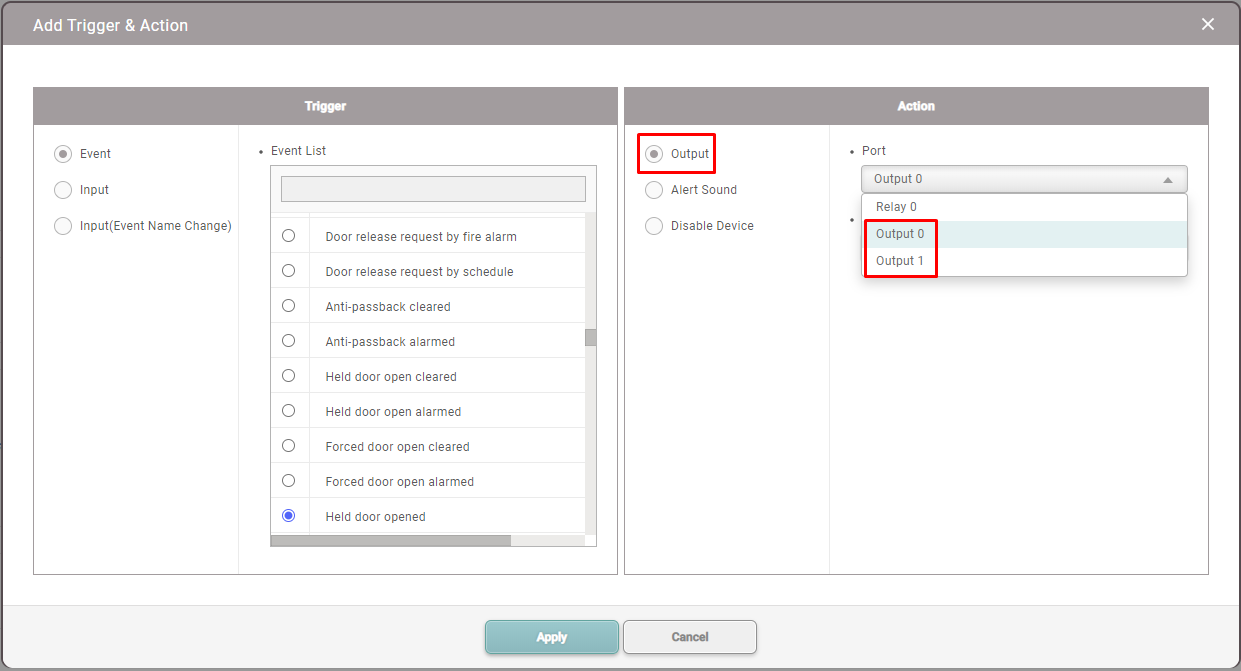Select the Event trigger radio button

tap(63, 154)
